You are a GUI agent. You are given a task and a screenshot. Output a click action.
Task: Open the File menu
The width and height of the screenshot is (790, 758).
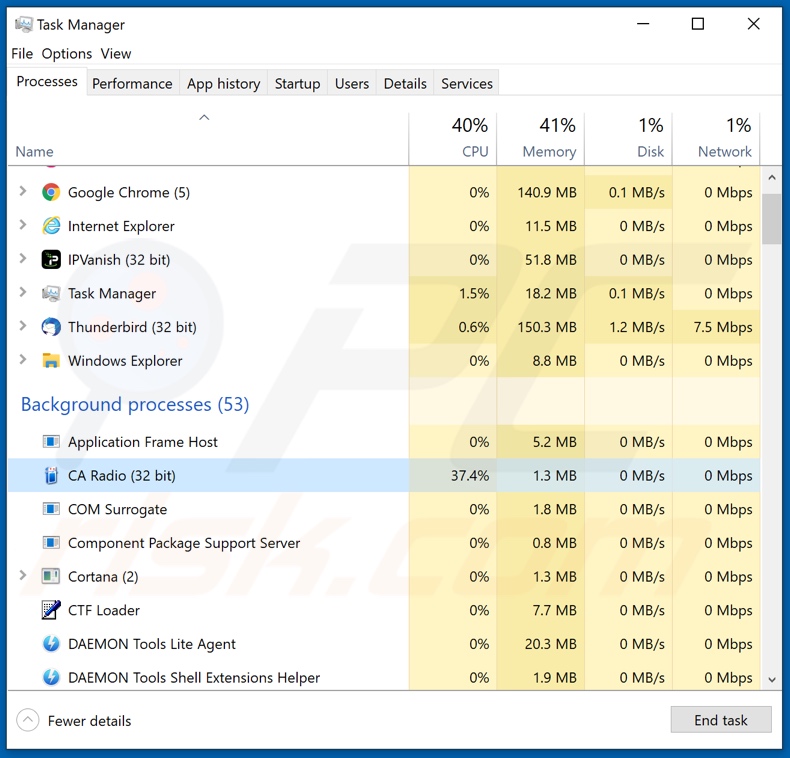pos(22,53)
